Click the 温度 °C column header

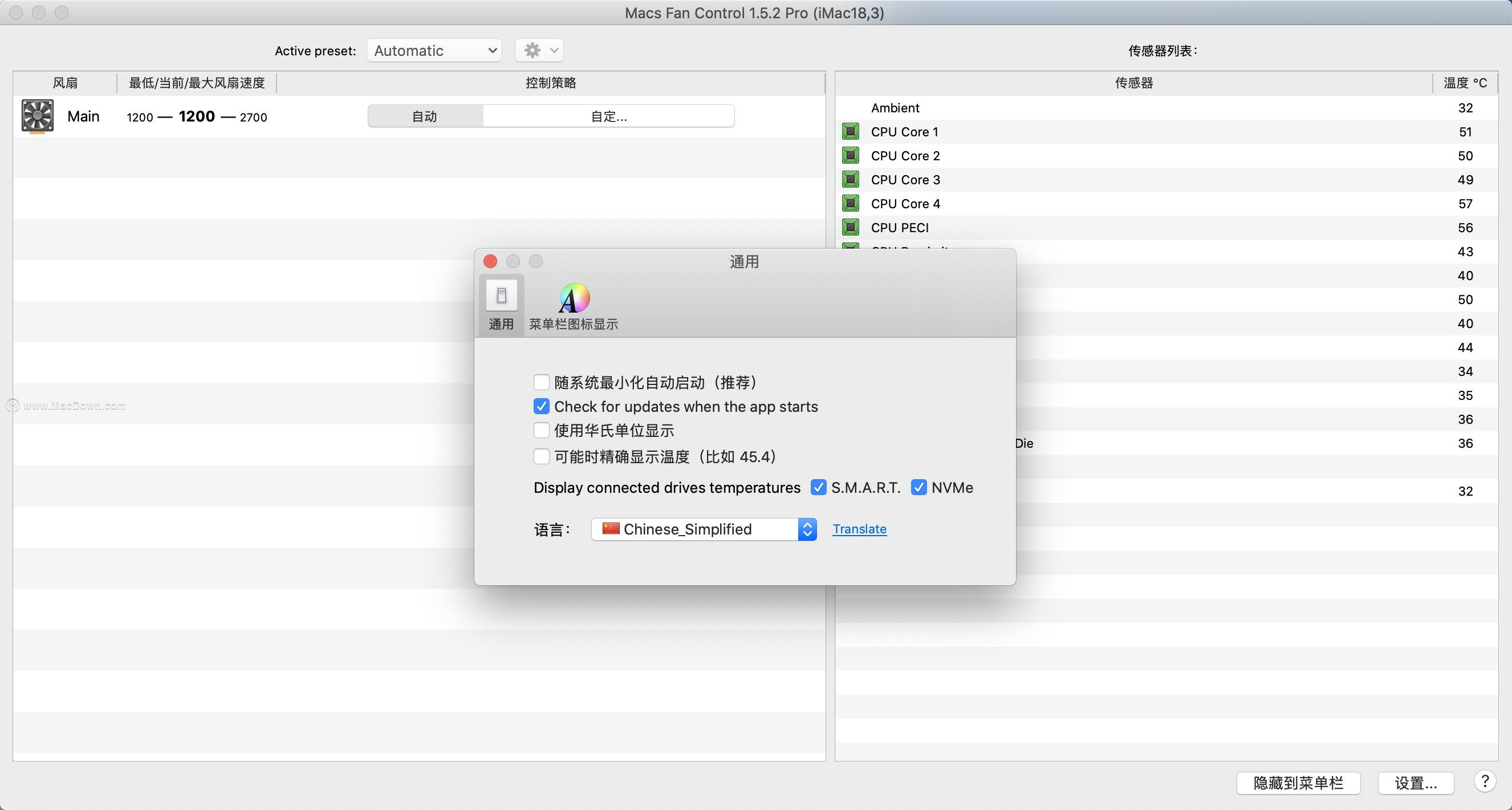coord(1465,83)
